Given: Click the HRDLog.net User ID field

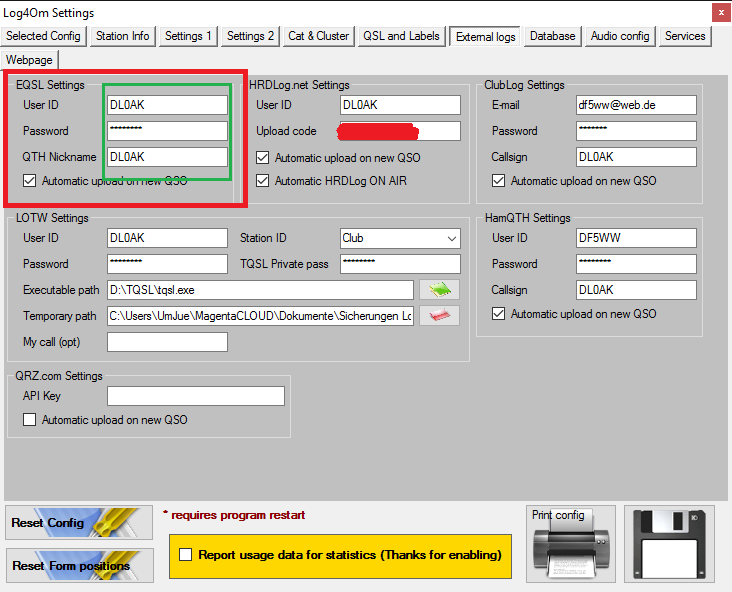Looking at the screenshot, I should 400,105.
